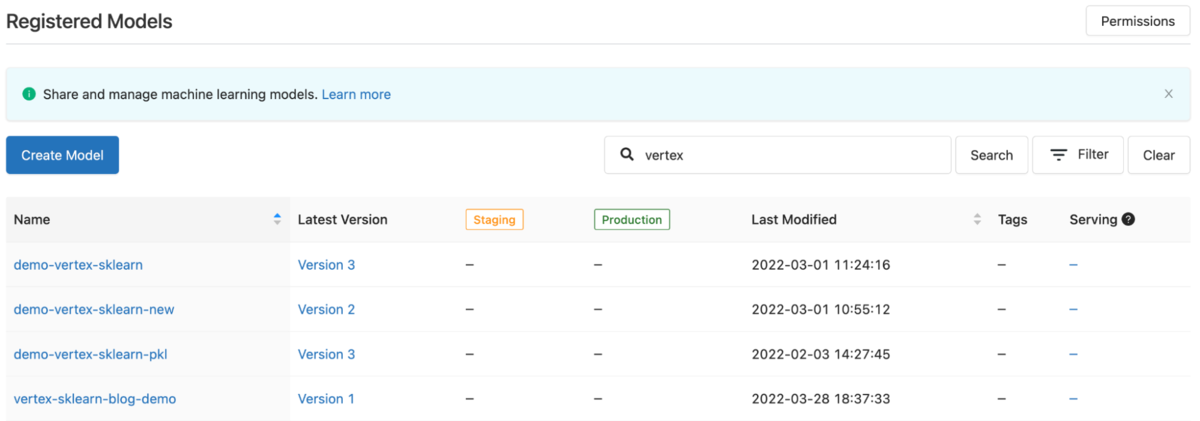Click the search magnifier icon

pyautogui.click(x=627, y=155)
